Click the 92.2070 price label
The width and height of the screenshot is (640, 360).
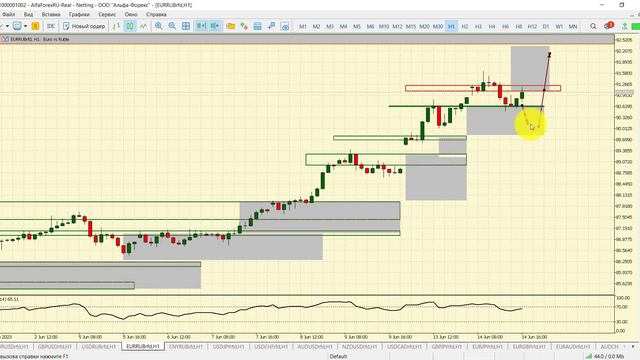point(624,51)
